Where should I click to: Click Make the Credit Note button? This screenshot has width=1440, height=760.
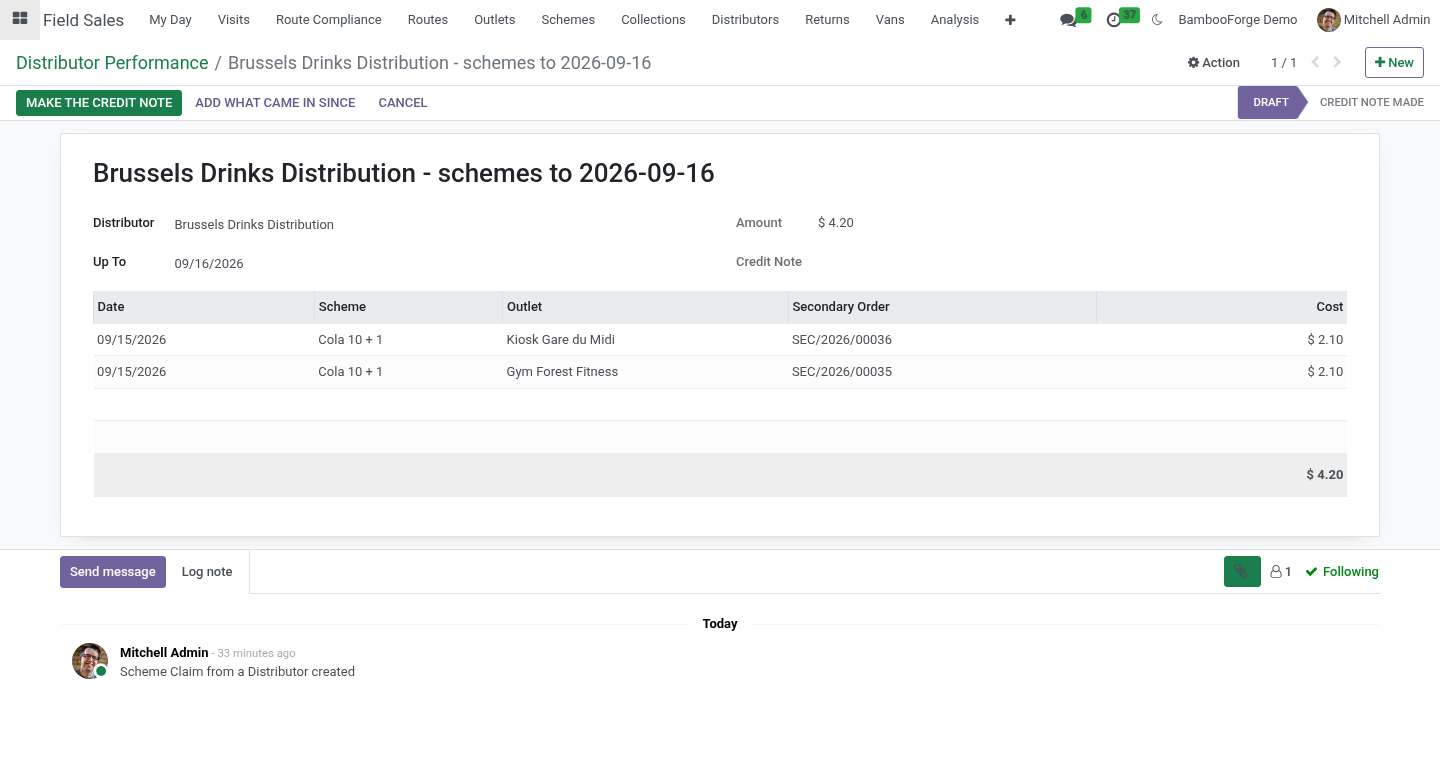tap(99, 103)
